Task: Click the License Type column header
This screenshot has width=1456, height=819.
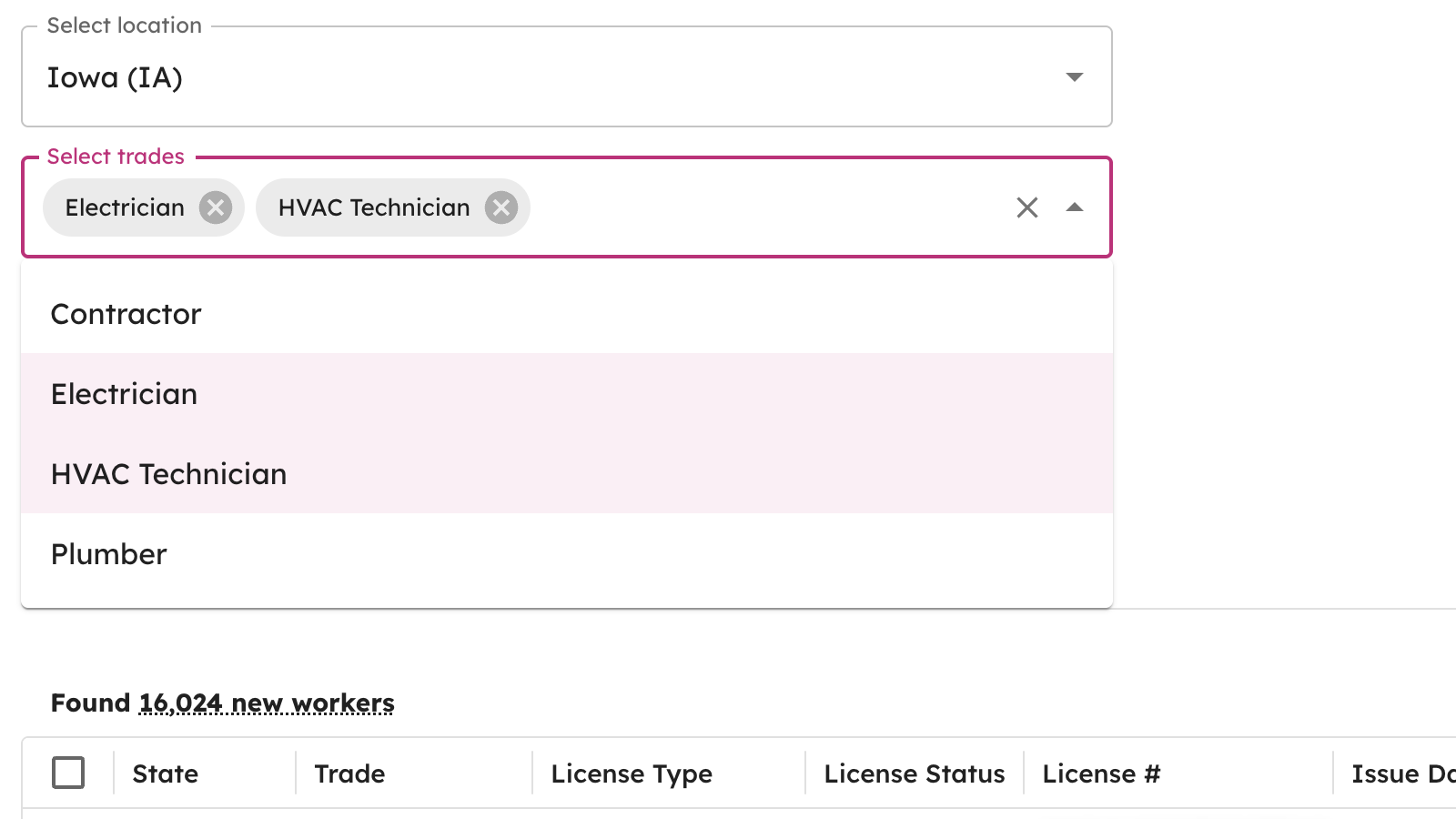Action: pyautogui.click(x=632, y=773)
